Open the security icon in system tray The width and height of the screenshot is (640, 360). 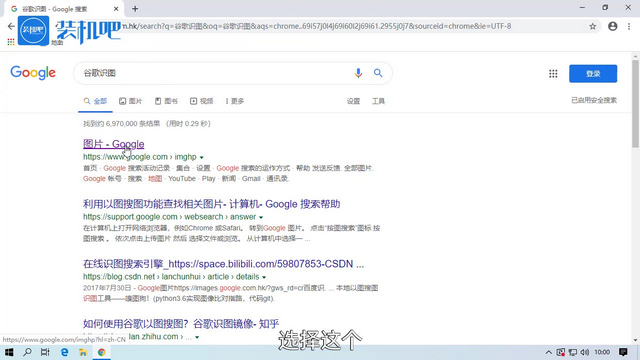561,352
